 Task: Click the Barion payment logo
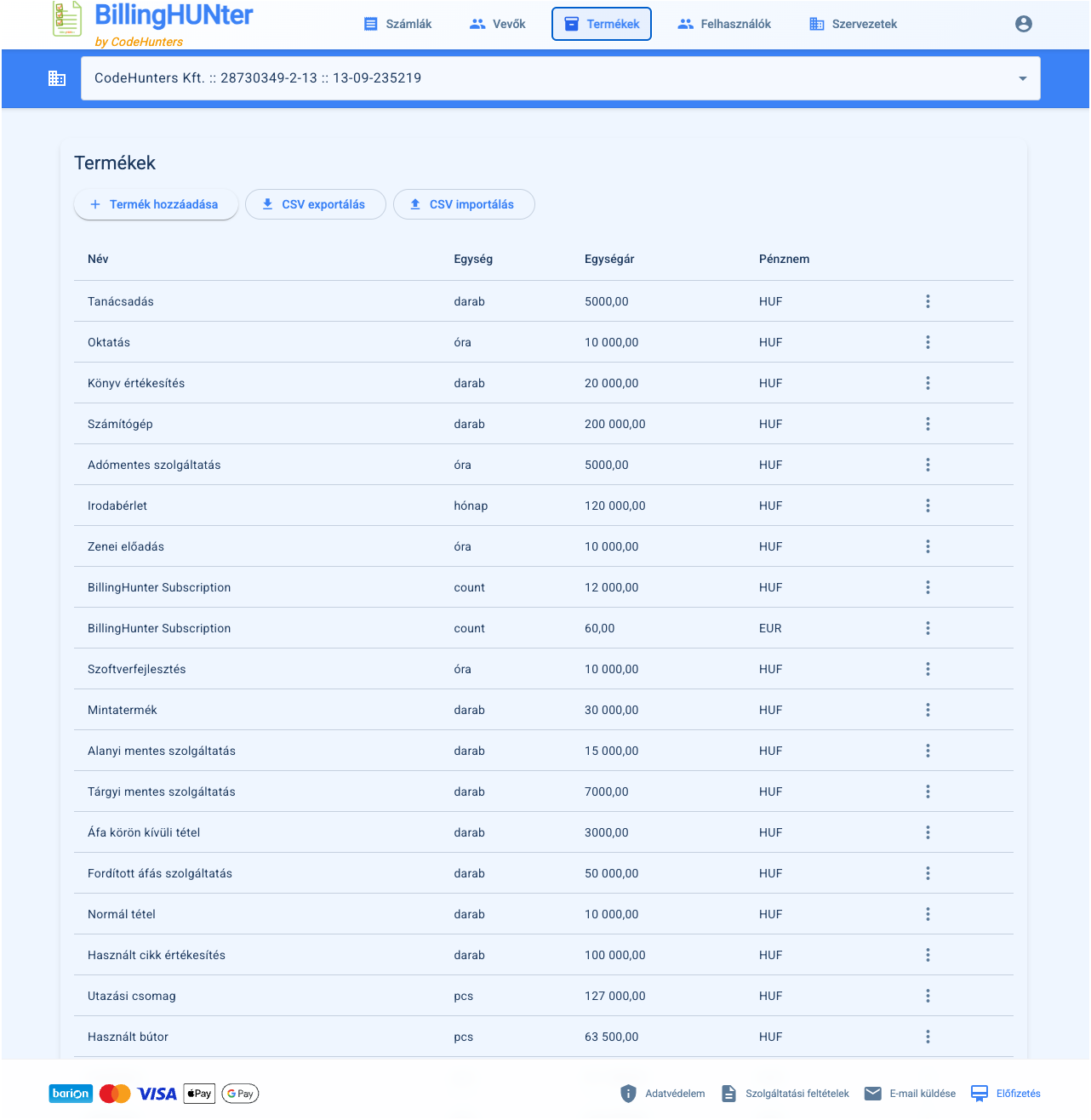[71, 1094]
